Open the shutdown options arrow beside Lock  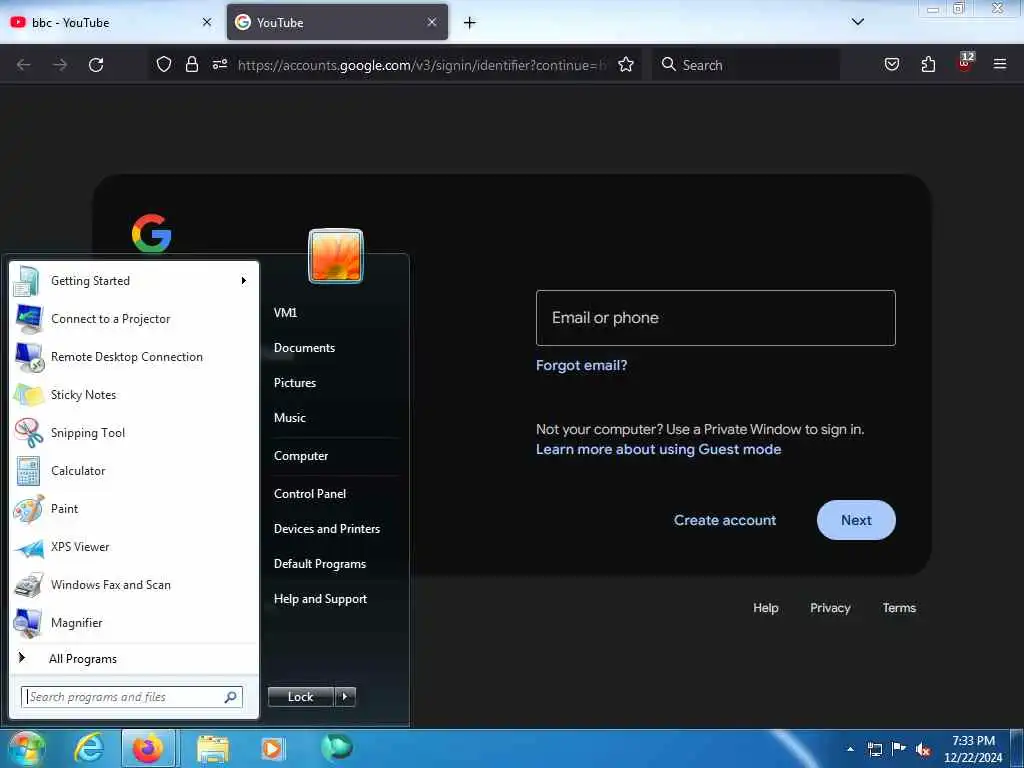(345, 697)
